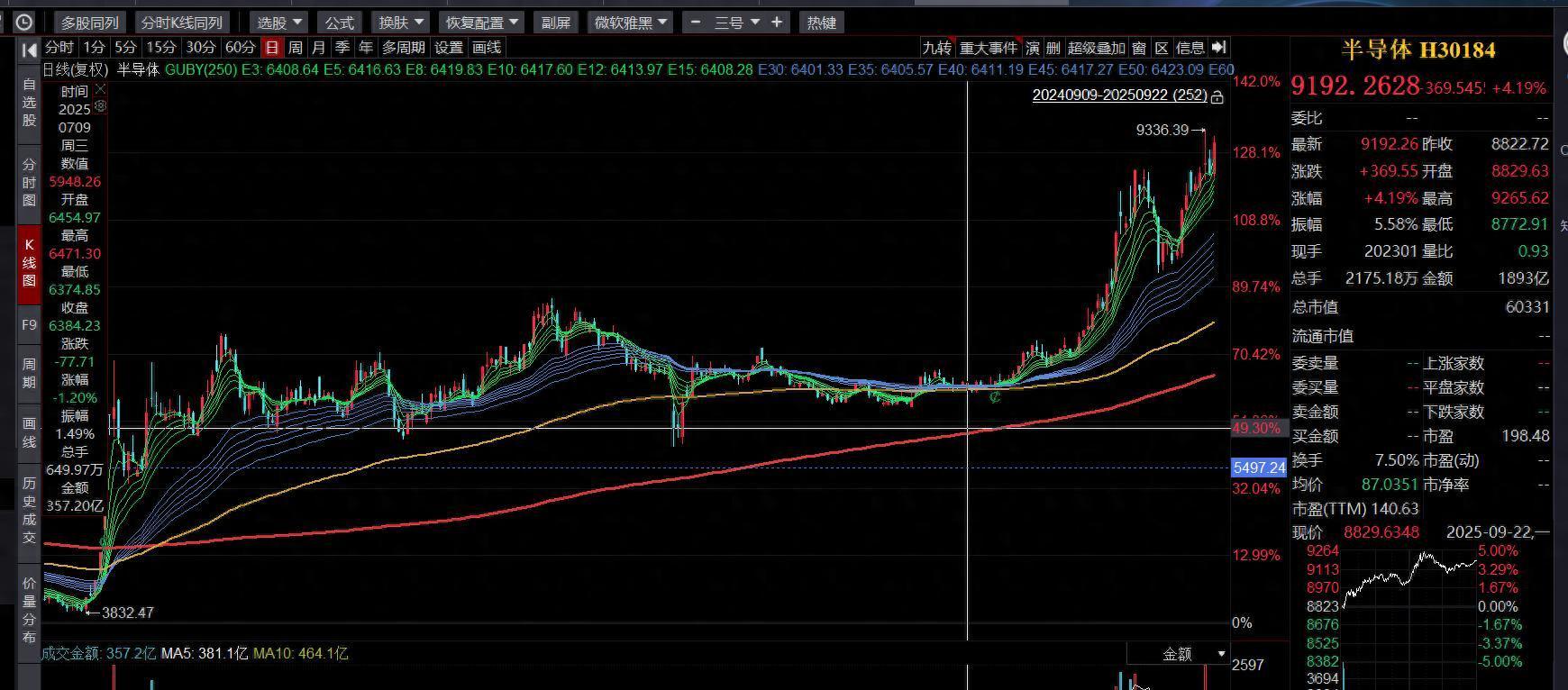Open the 换肤 skin dropdown
Screen dimensions: 1568x690
(x=400, y=23)
